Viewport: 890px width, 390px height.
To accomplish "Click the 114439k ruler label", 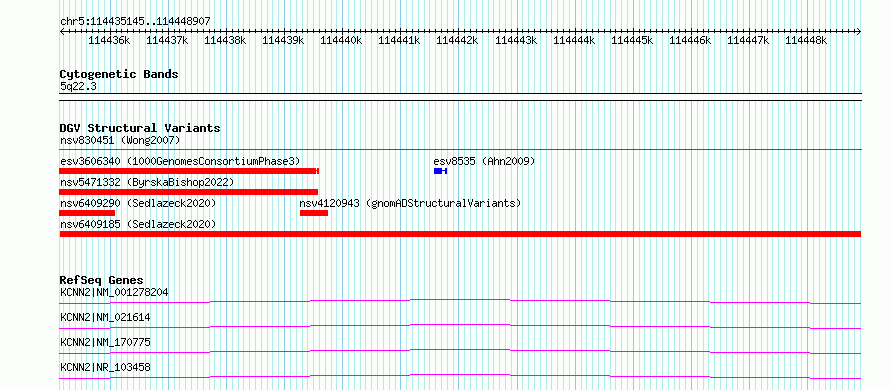I will (x=283, y=40).
